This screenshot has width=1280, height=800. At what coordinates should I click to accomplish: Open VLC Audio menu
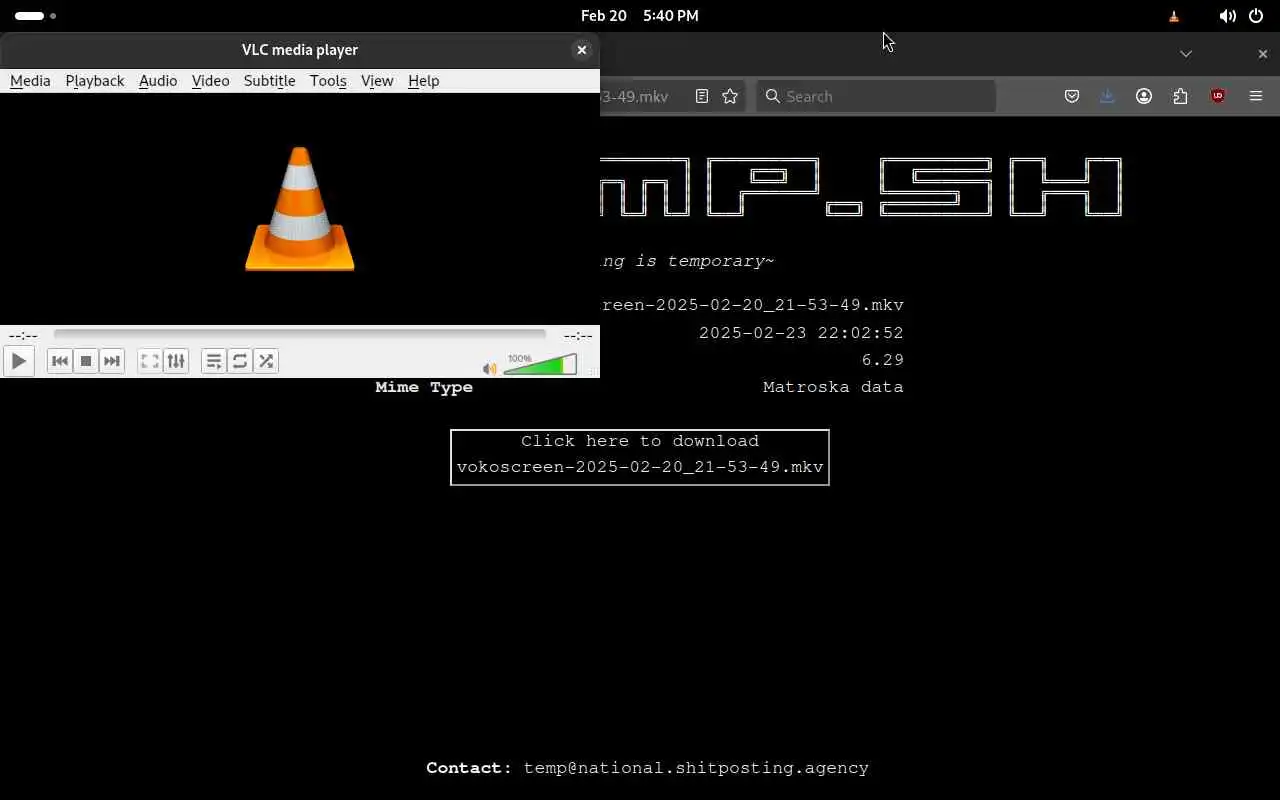[x=158, y=81]
